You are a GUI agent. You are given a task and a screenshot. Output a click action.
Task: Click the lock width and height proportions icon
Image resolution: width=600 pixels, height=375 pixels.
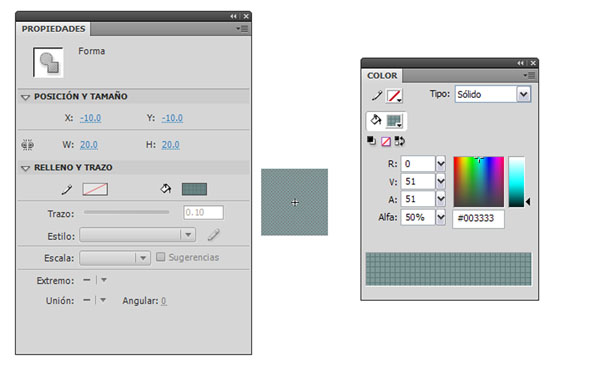click(x=27, y=145)
